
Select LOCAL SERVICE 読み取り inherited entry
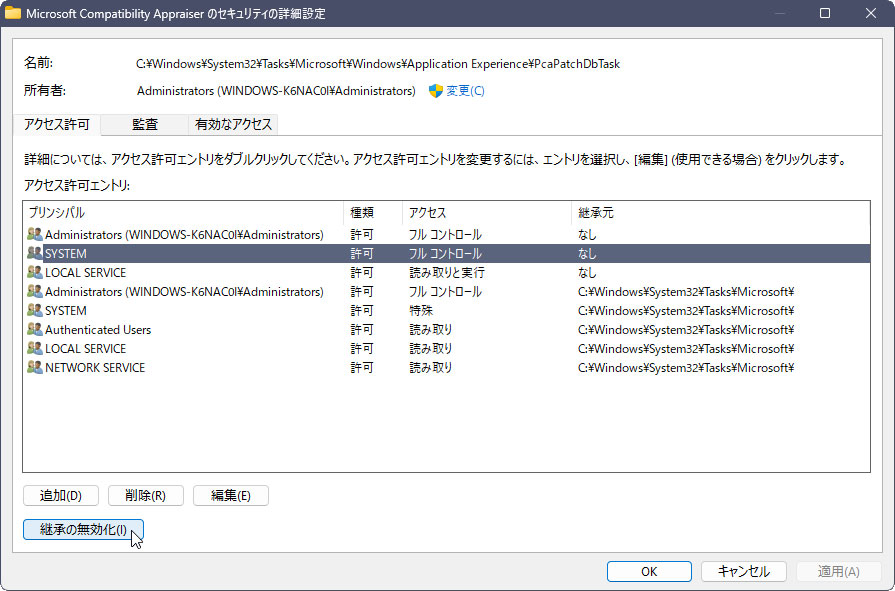[447, 348]
